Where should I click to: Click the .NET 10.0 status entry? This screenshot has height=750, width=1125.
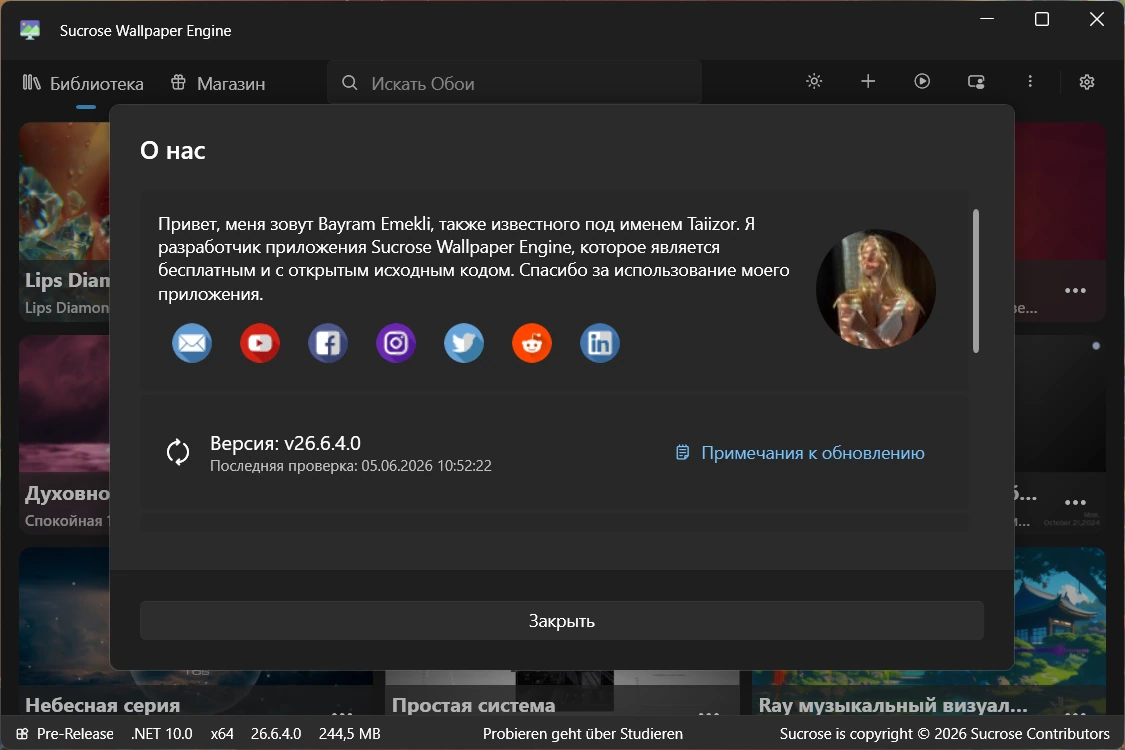161,733
